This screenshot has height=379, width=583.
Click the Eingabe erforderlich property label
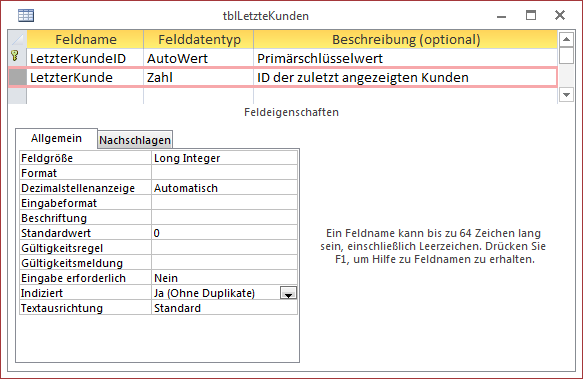(86, 278)
